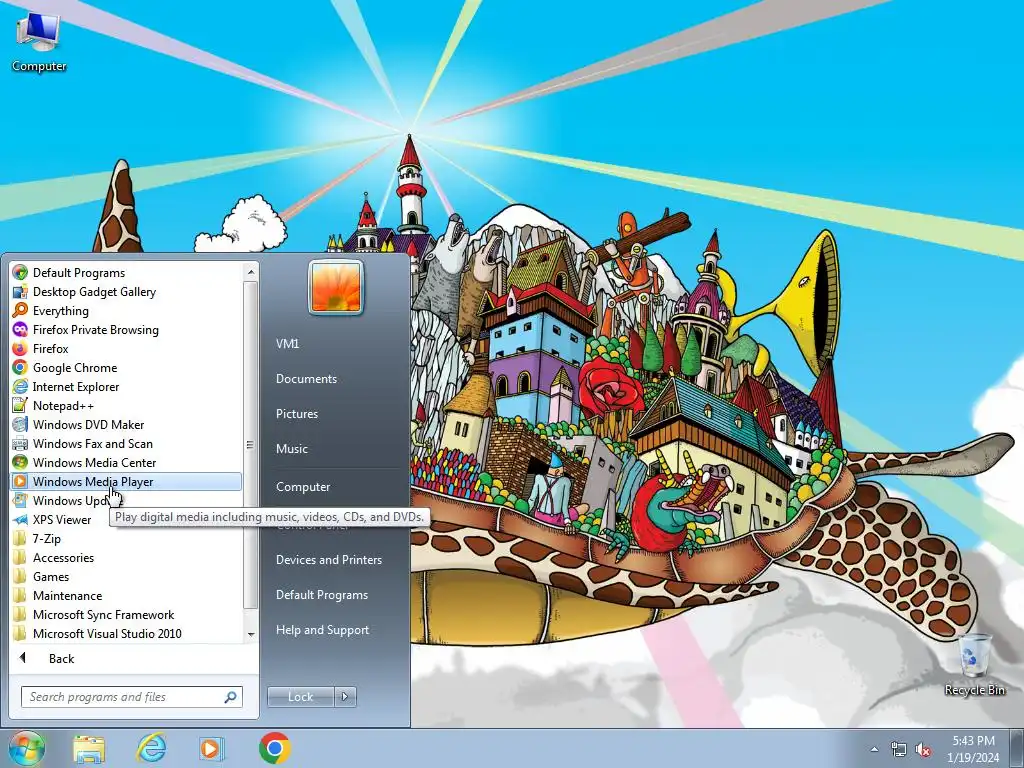Click the Windows Start orb
This screenshot has width=1024, height=768.
(26, 748)
